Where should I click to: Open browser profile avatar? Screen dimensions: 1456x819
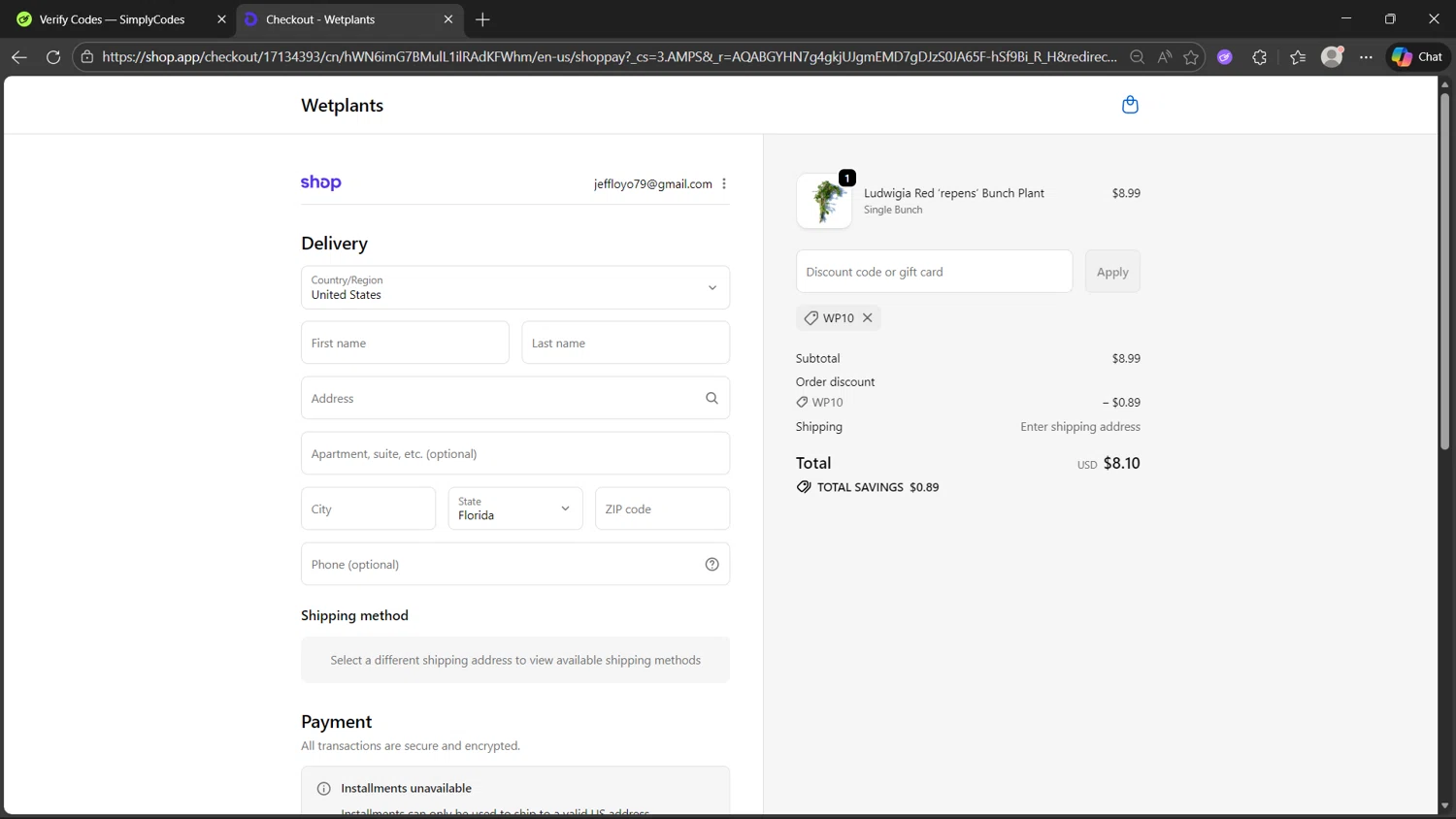point(1332,57)
